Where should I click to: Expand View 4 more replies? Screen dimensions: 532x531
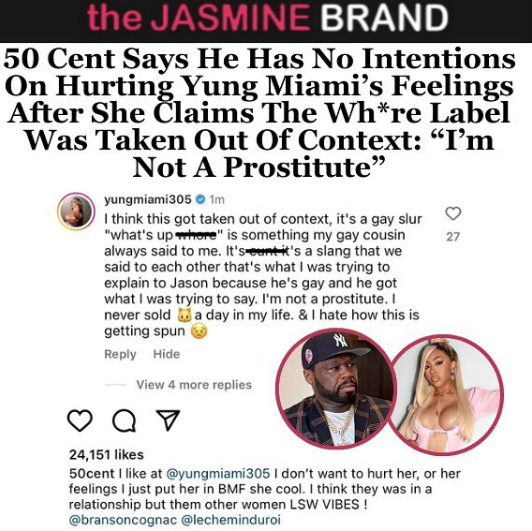coord(194,385)
